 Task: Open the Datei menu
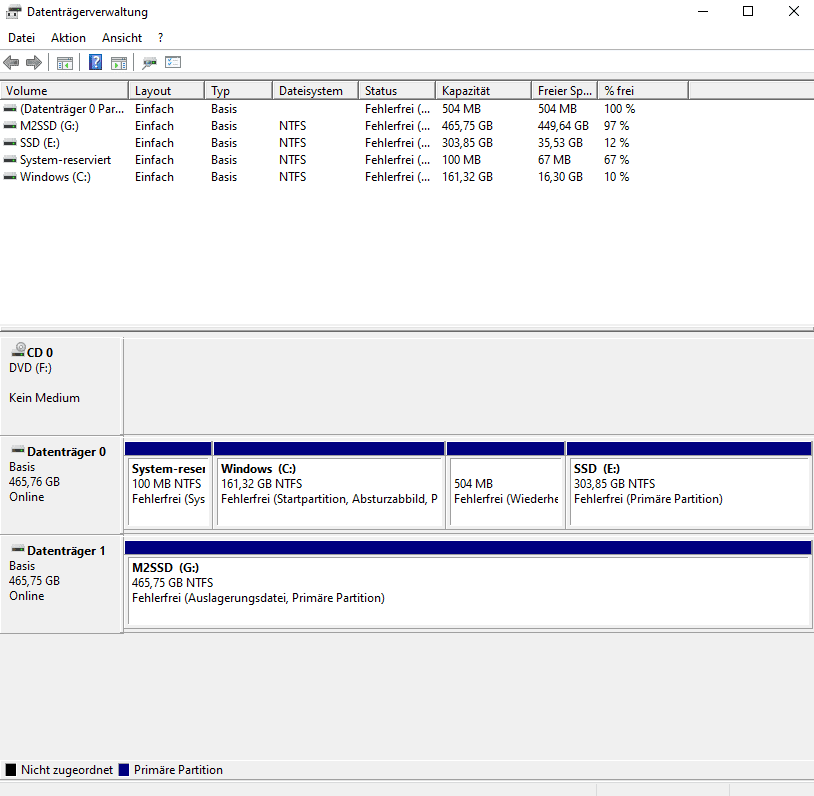21,38
